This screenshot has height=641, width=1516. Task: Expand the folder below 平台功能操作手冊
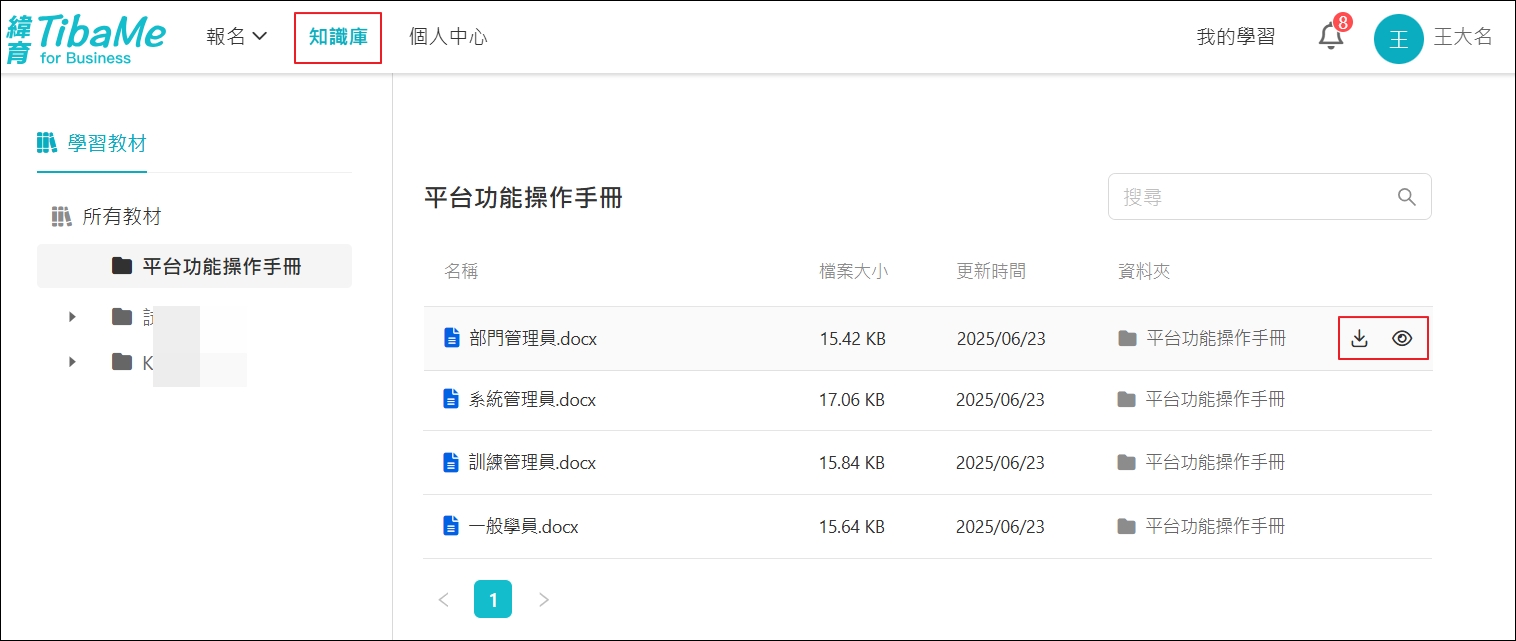72,317
